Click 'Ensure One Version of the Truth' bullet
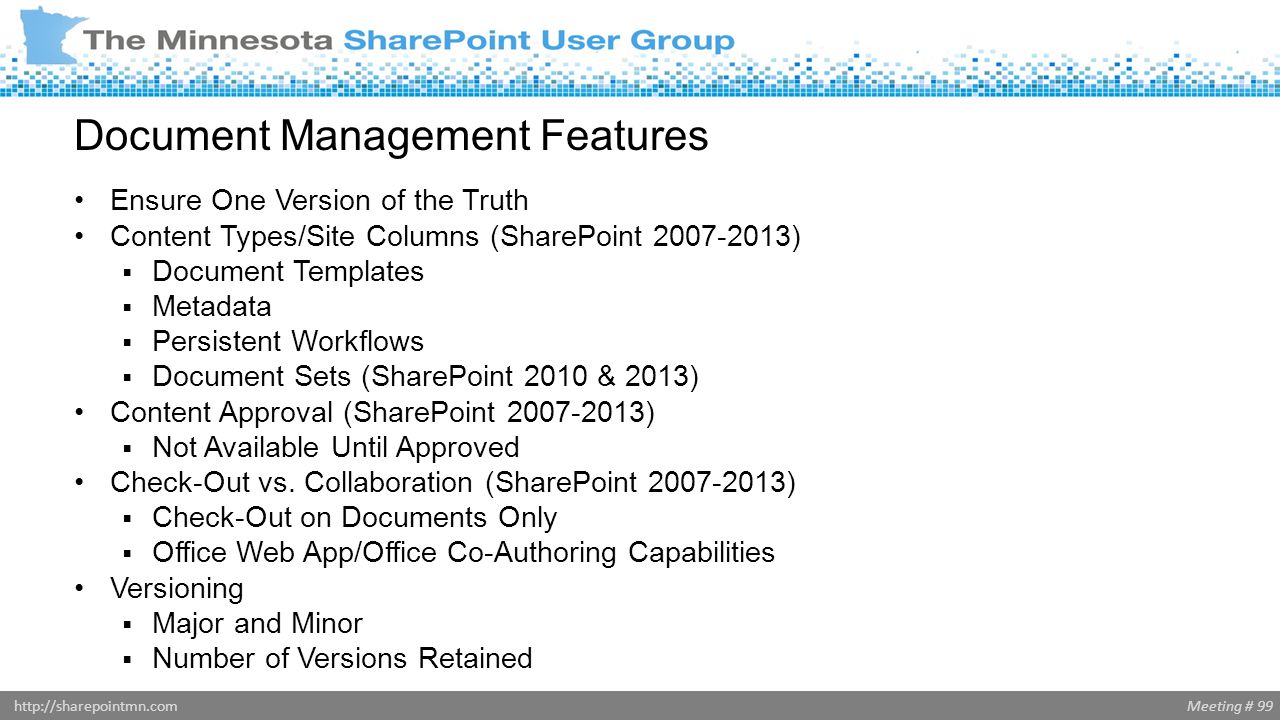Viewport: 1280px width, 720px height. (319, 201)
